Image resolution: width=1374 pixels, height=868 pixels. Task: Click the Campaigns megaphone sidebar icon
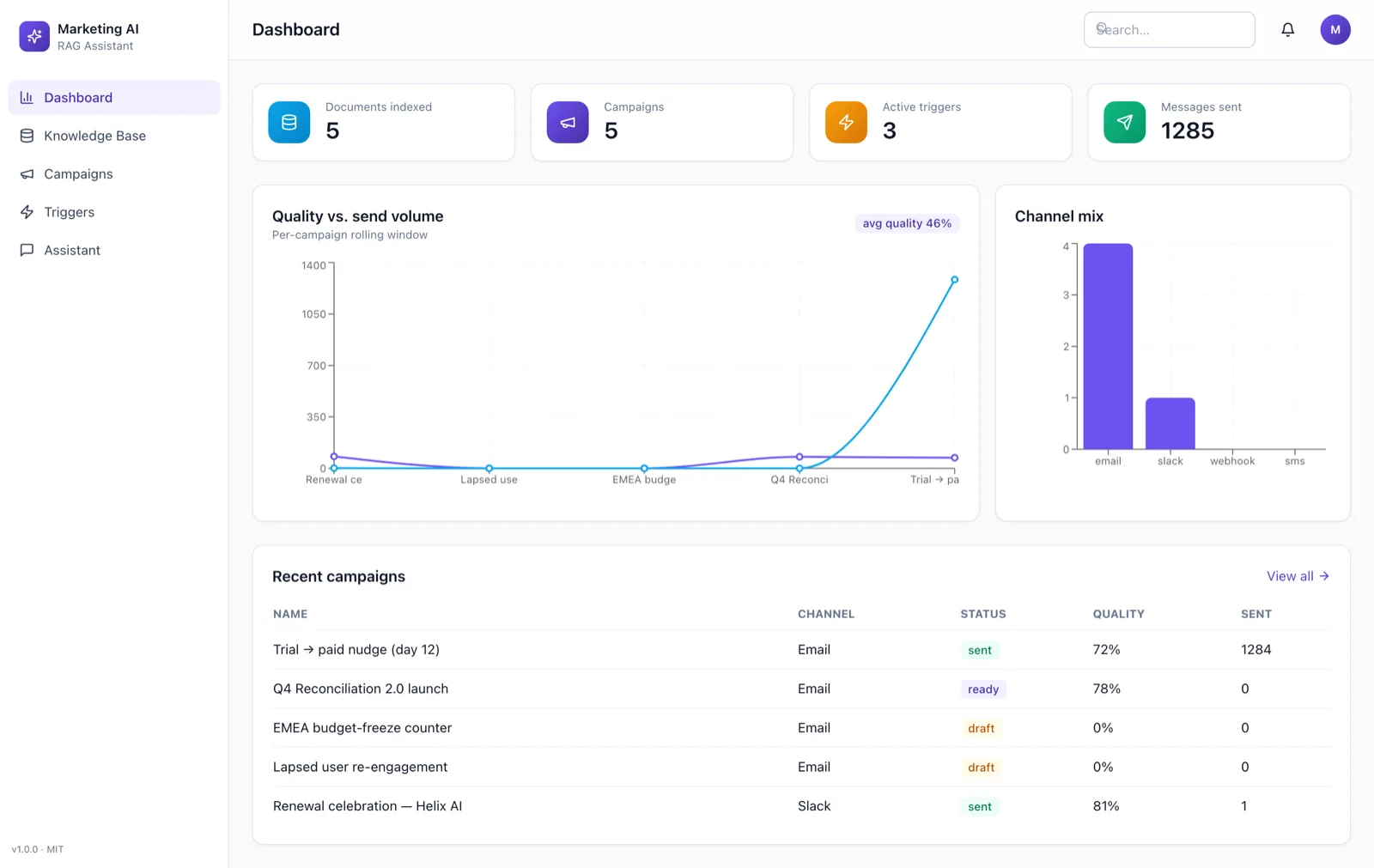point(27,174)
